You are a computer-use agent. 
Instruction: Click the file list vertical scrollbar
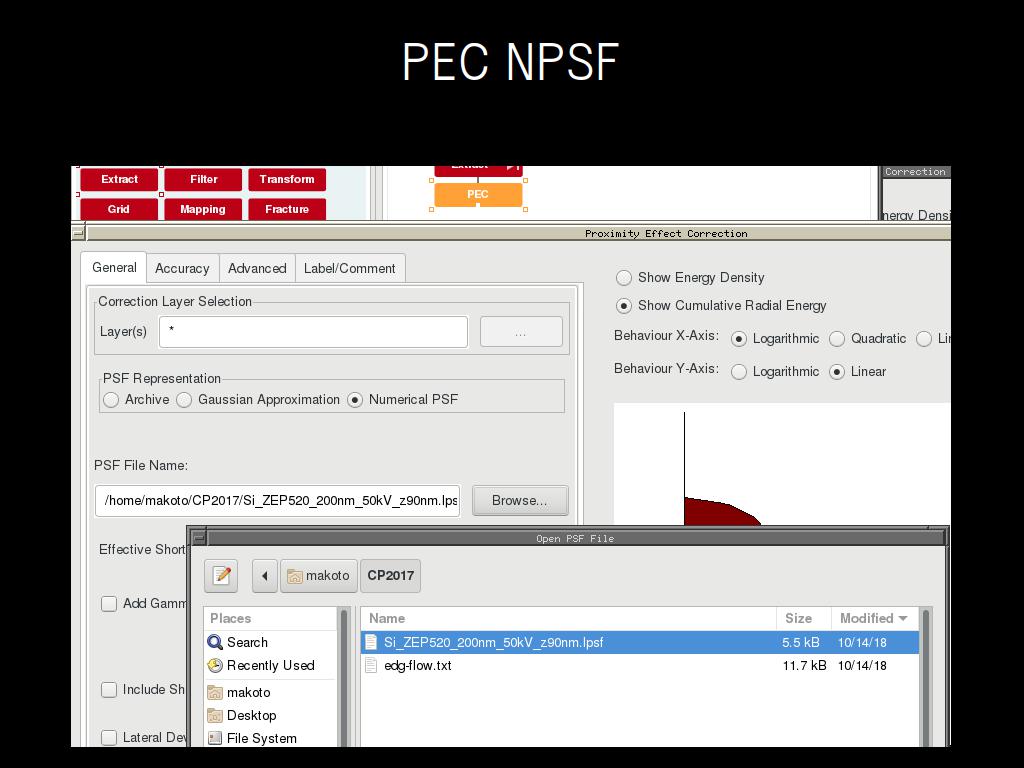pos(925,677)
